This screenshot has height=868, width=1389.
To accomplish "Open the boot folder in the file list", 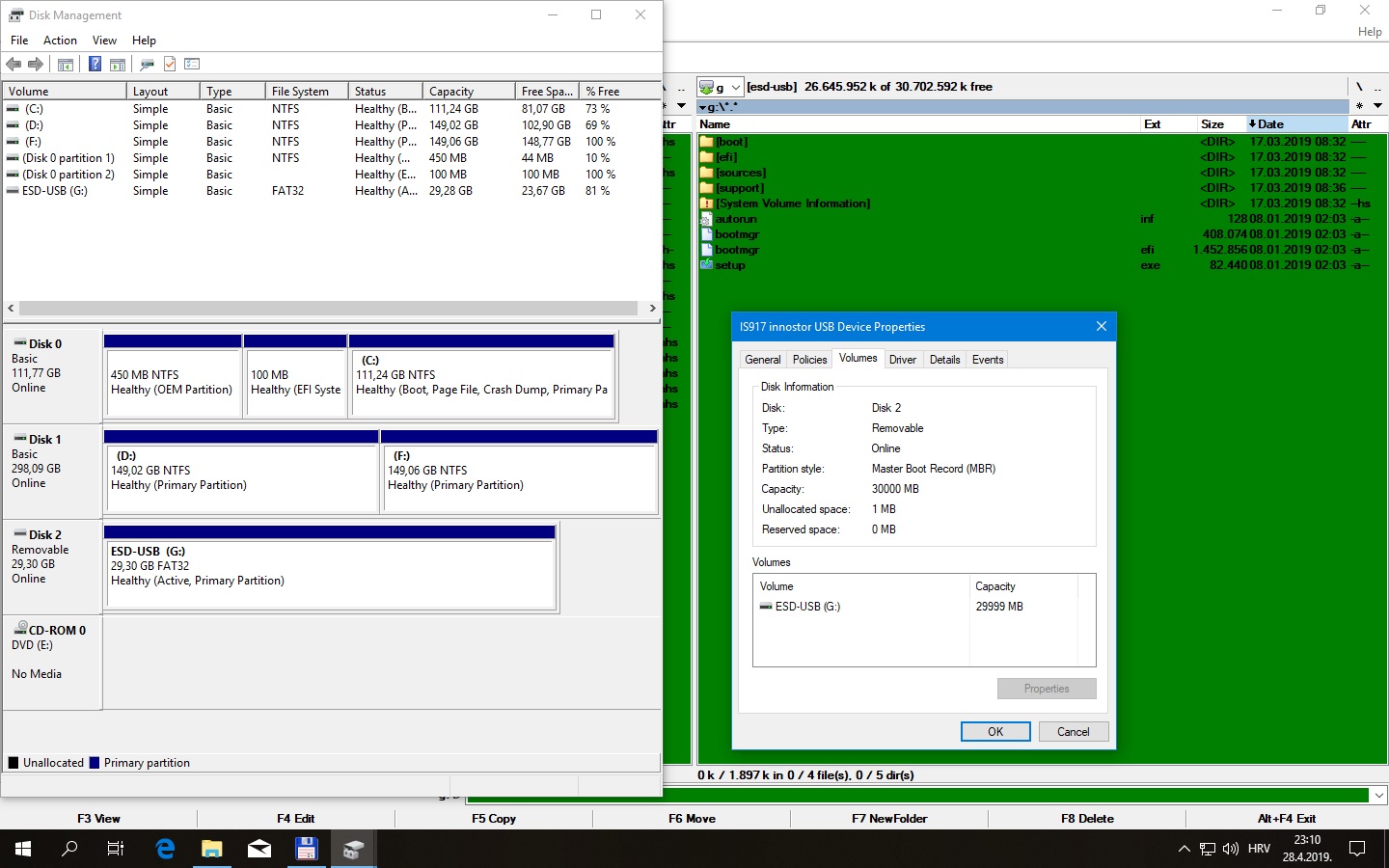I will [x=731, y=142].
